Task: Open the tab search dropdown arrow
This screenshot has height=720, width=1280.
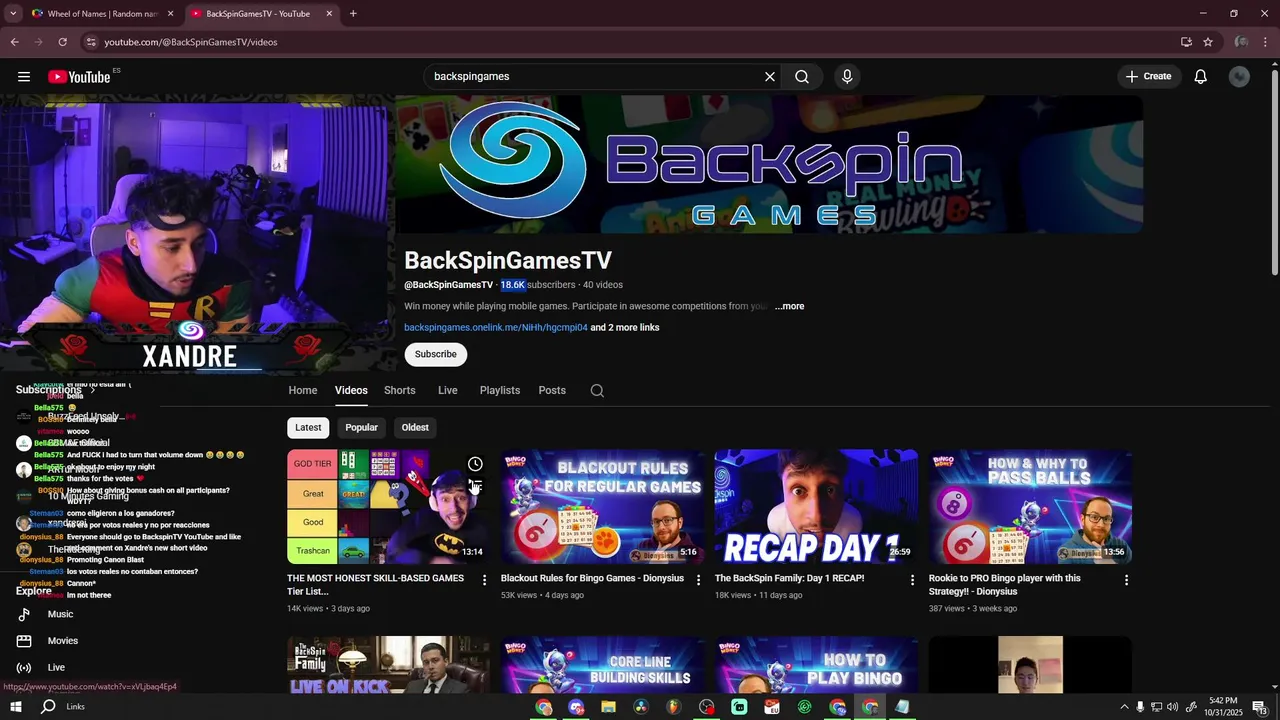Action: pyautogui.click(x=13, y=14)
